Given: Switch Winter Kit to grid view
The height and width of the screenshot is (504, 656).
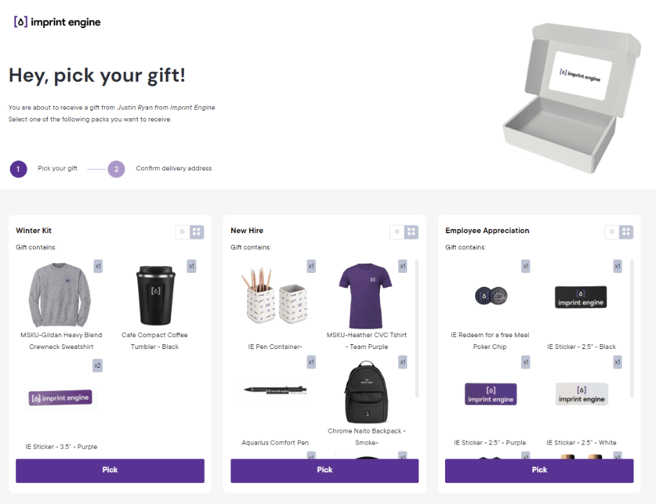Looking at the screenshot, I should (x=197, y=232).
